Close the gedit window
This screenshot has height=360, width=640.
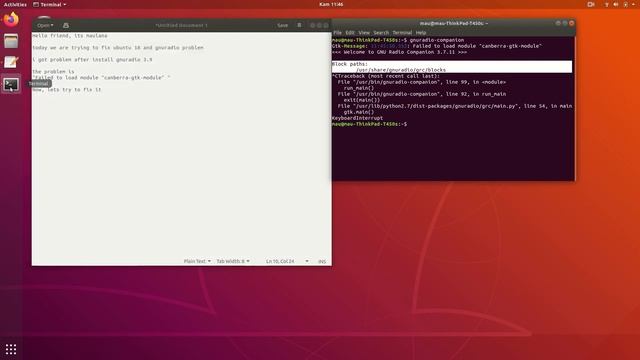pyautogui.click(x=326, y=25)
